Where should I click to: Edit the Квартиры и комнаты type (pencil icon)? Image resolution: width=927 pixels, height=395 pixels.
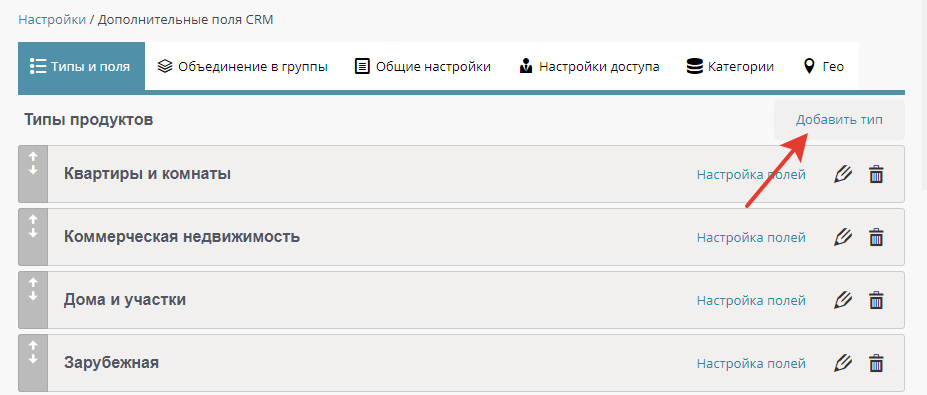[842, 174]
